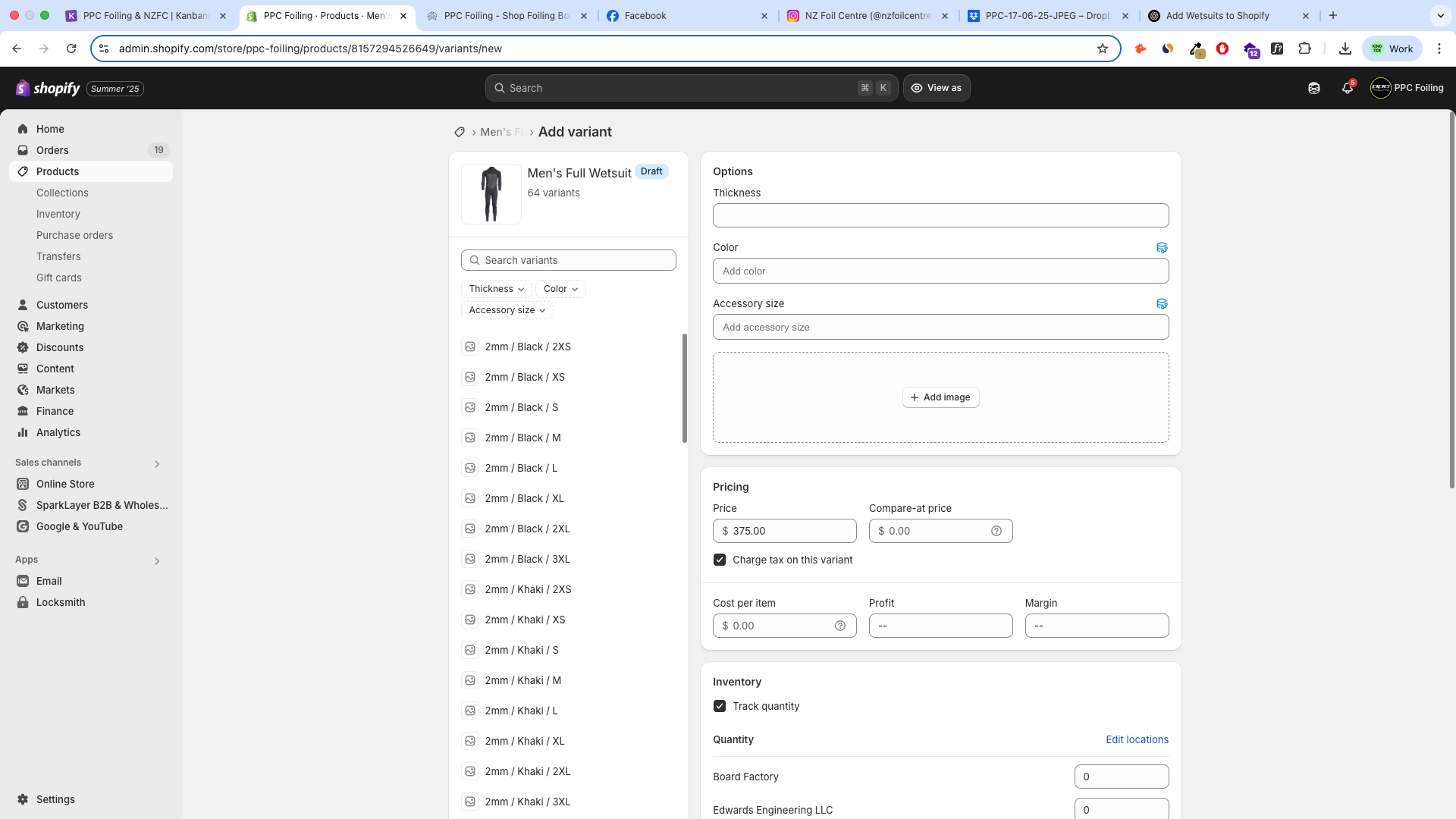Connect a metafield to the Color option
1456x819 pixels.
1162,247
